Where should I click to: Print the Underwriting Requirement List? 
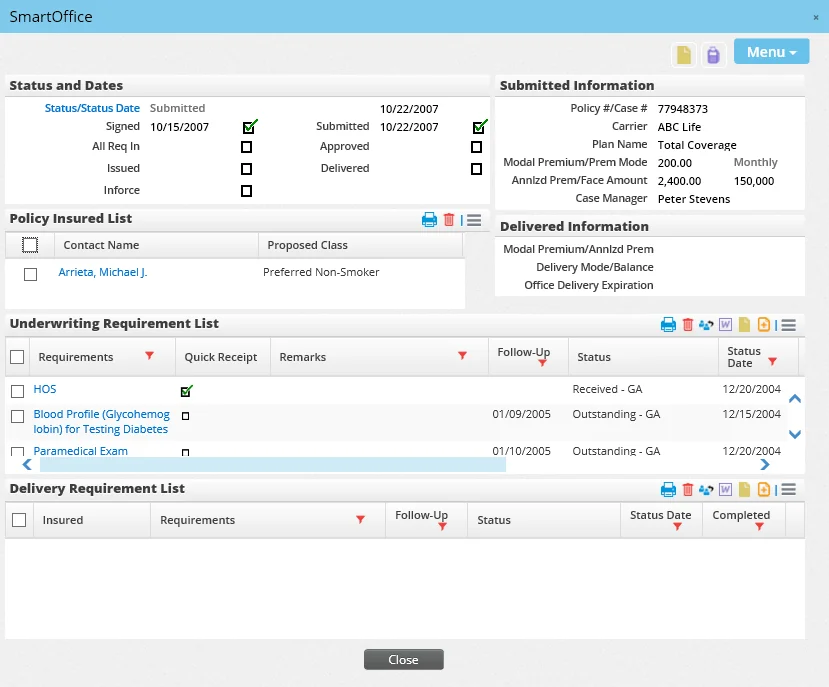pyautogui.click(x=668, y=325)
